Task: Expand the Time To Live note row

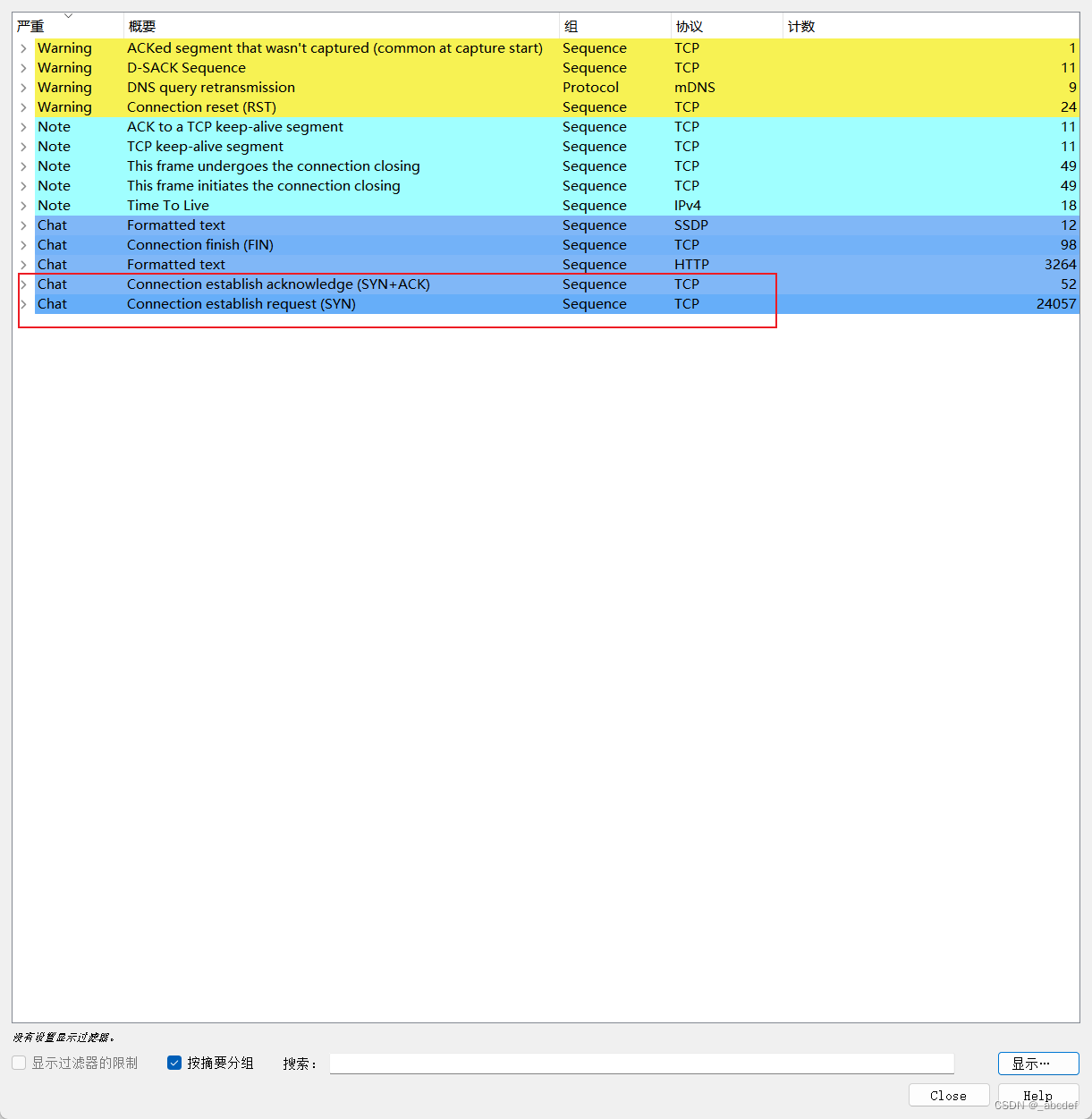Action: tap(23, 206)
